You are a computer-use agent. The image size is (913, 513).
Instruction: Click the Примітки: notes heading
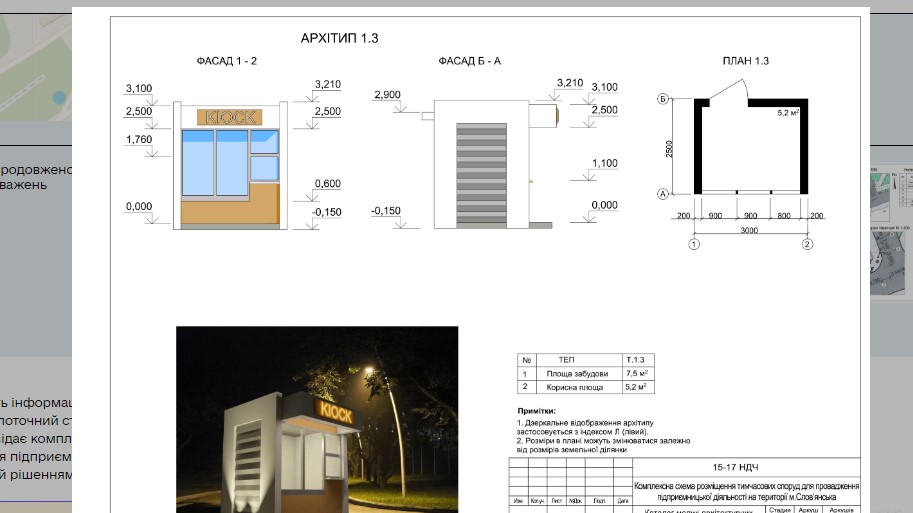[537, 411]
